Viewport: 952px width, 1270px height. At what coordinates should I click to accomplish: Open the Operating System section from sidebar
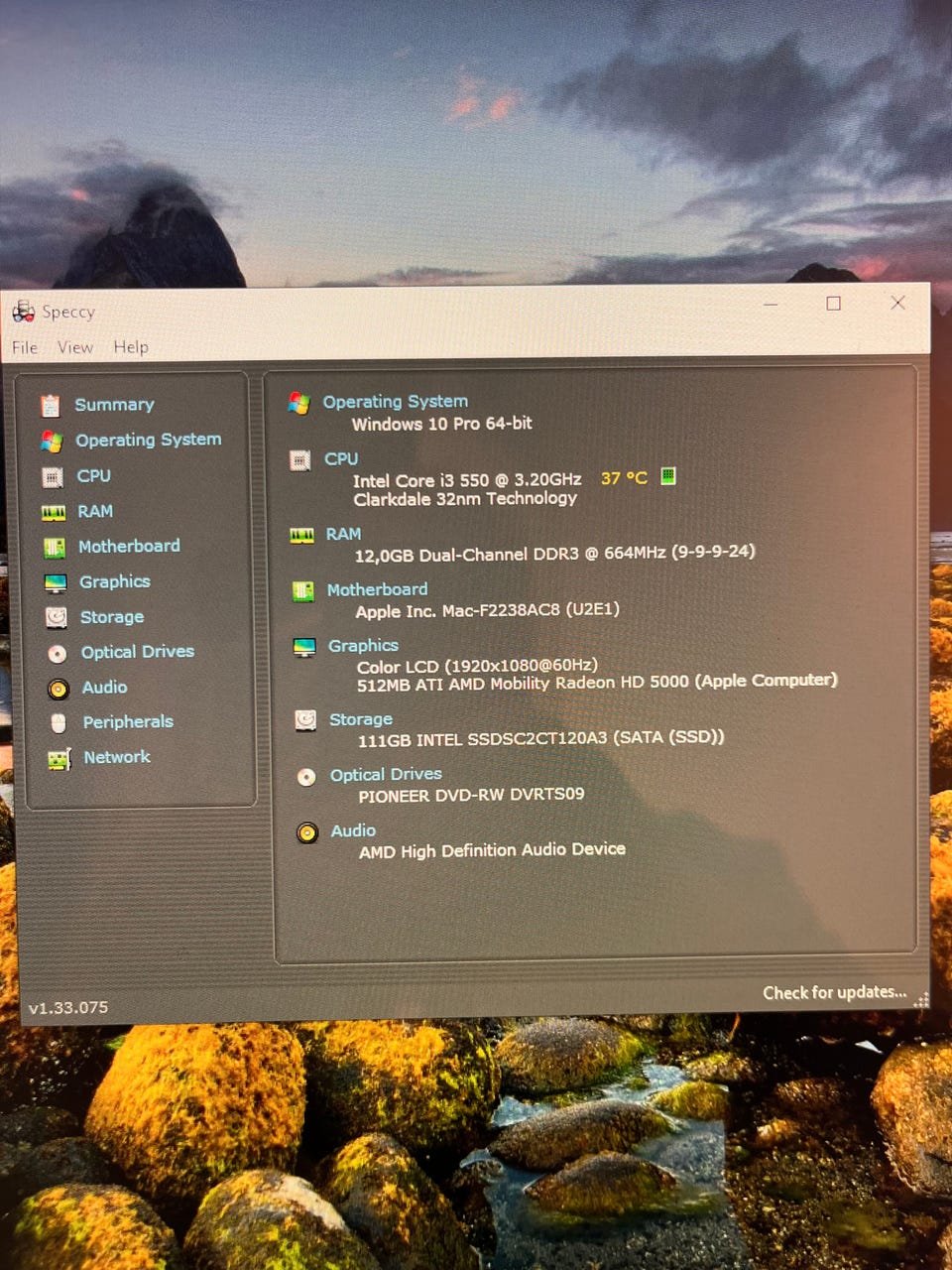pyautogui.click(x=149, y=440)
